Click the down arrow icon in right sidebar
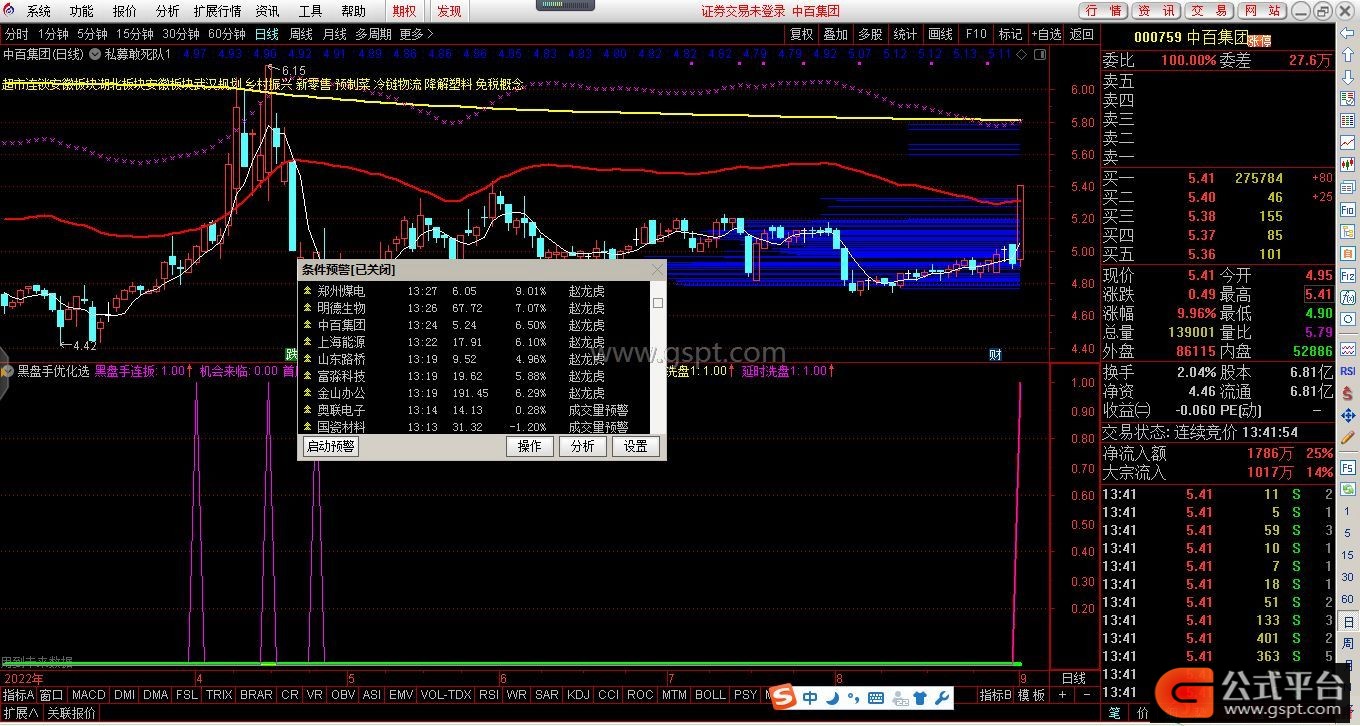The image size is (1360, 726). [1348, 76]
